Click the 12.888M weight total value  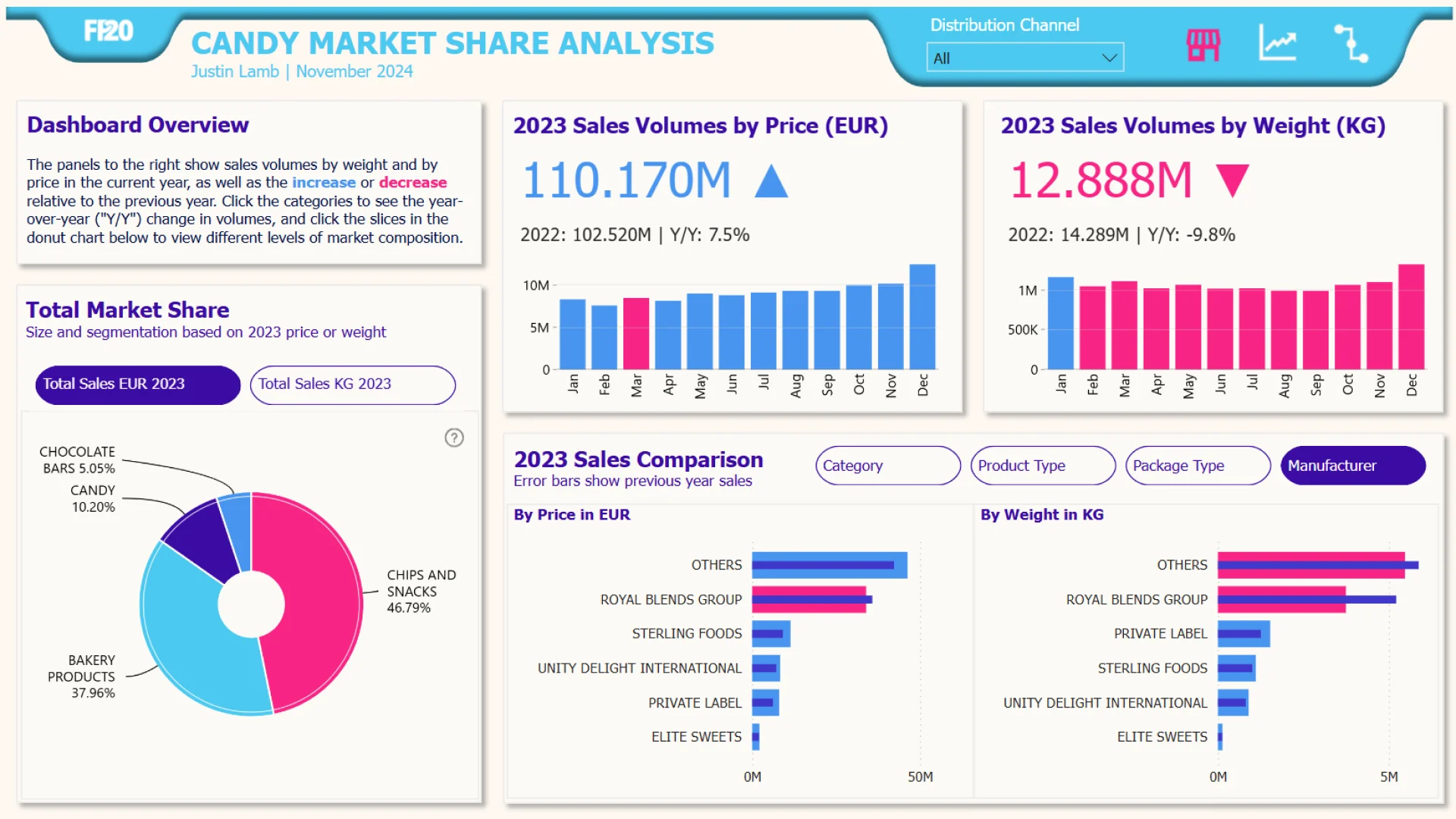point(1101,181)
